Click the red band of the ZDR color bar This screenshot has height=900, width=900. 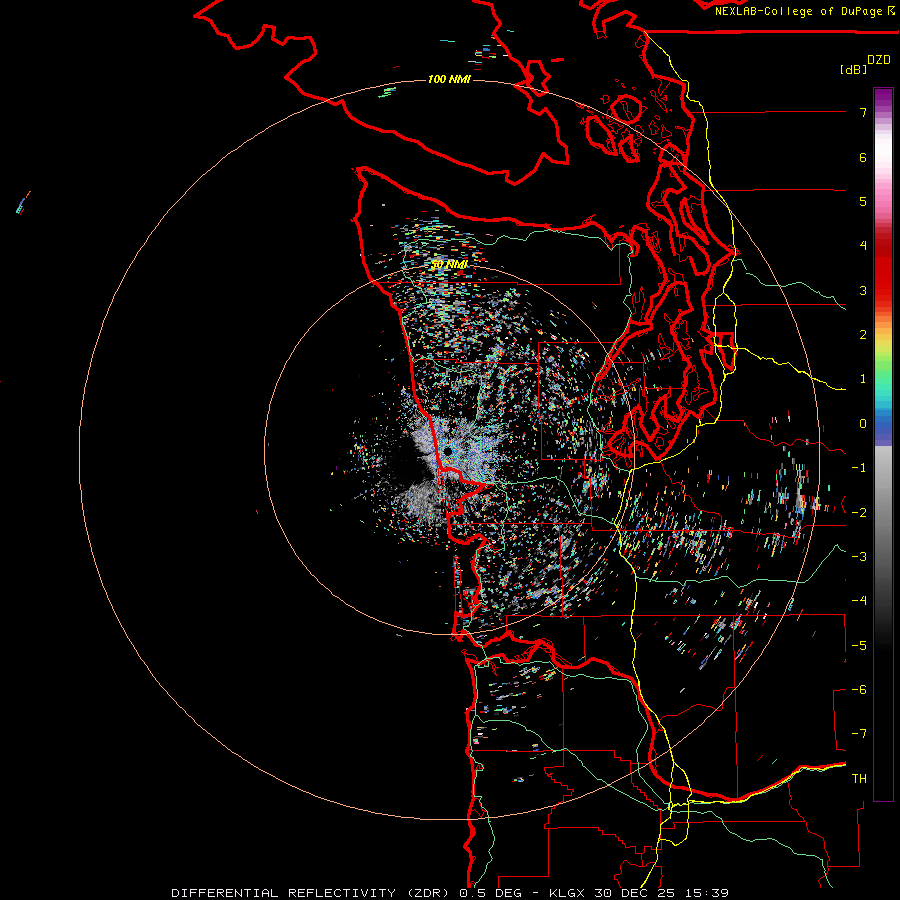(883, 270)
